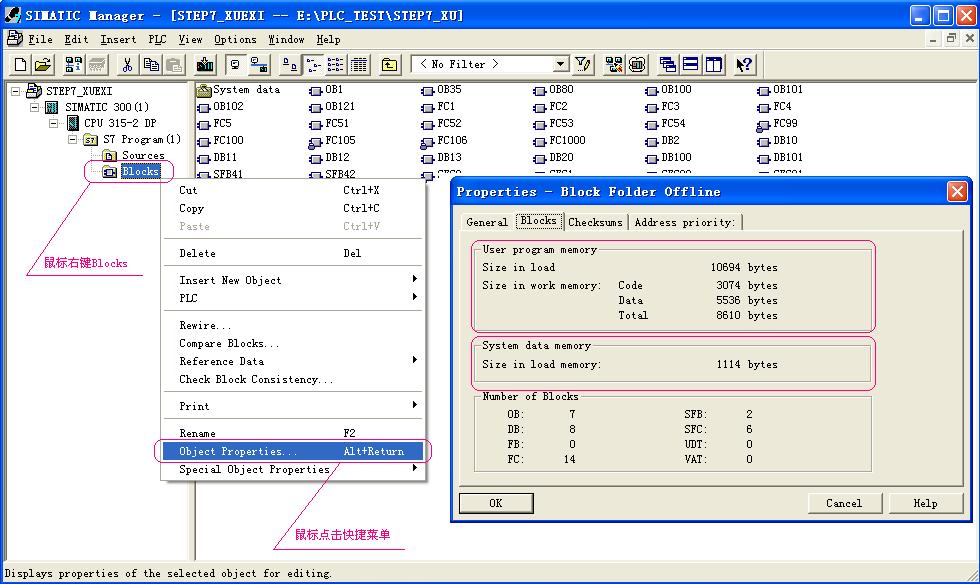980x584 pixels.
Task: Choose Print submenu in context menu
Action: point(292,406)
